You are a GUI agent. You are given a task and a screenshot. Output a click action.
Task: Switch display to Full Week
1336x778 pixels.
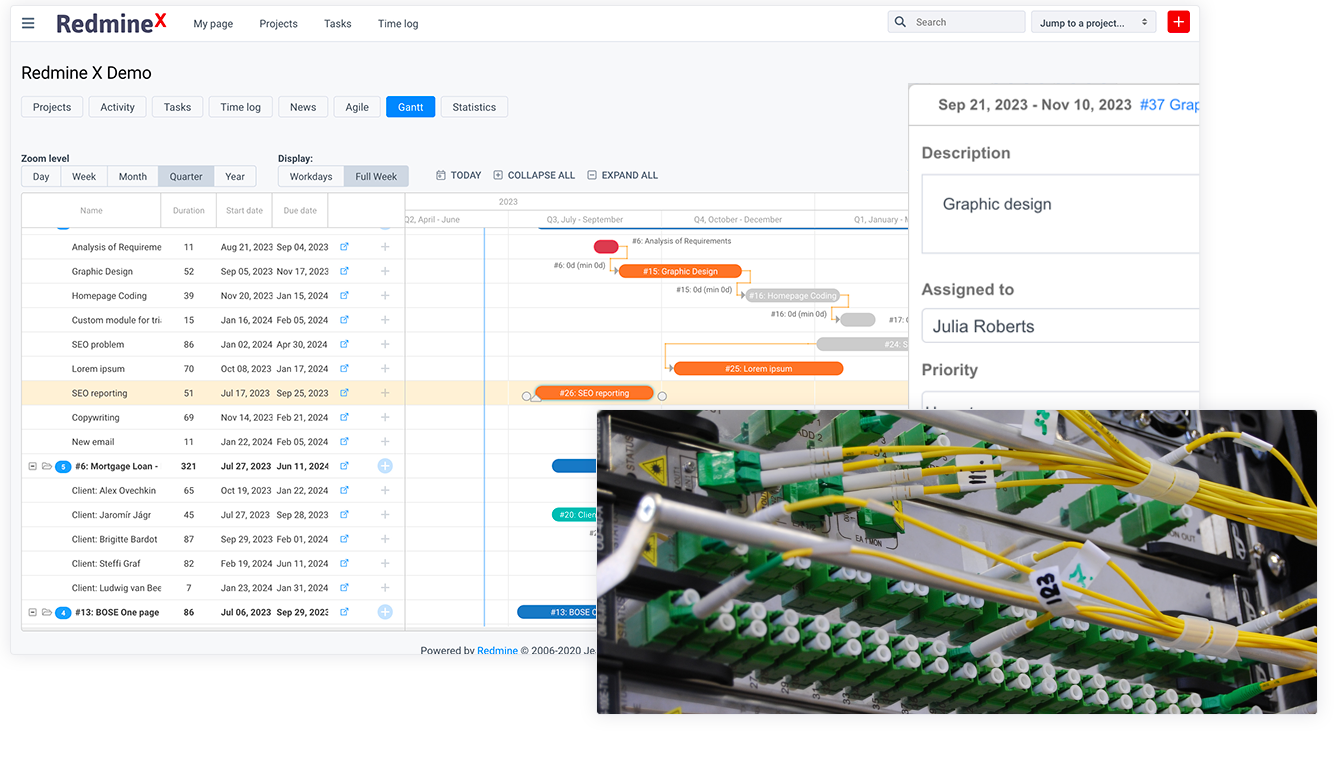pos(376,176)
